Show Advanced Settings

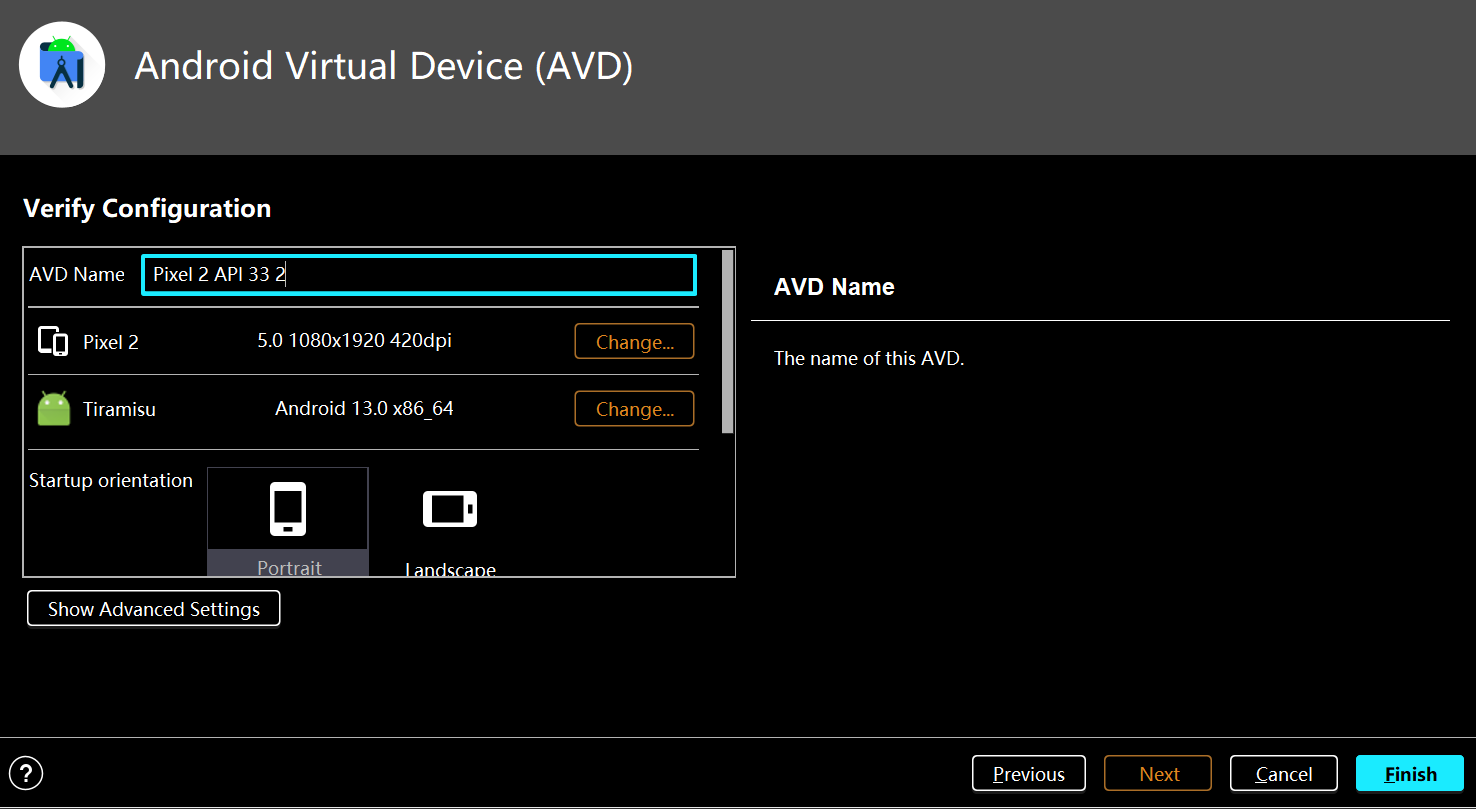pos(154,609)
